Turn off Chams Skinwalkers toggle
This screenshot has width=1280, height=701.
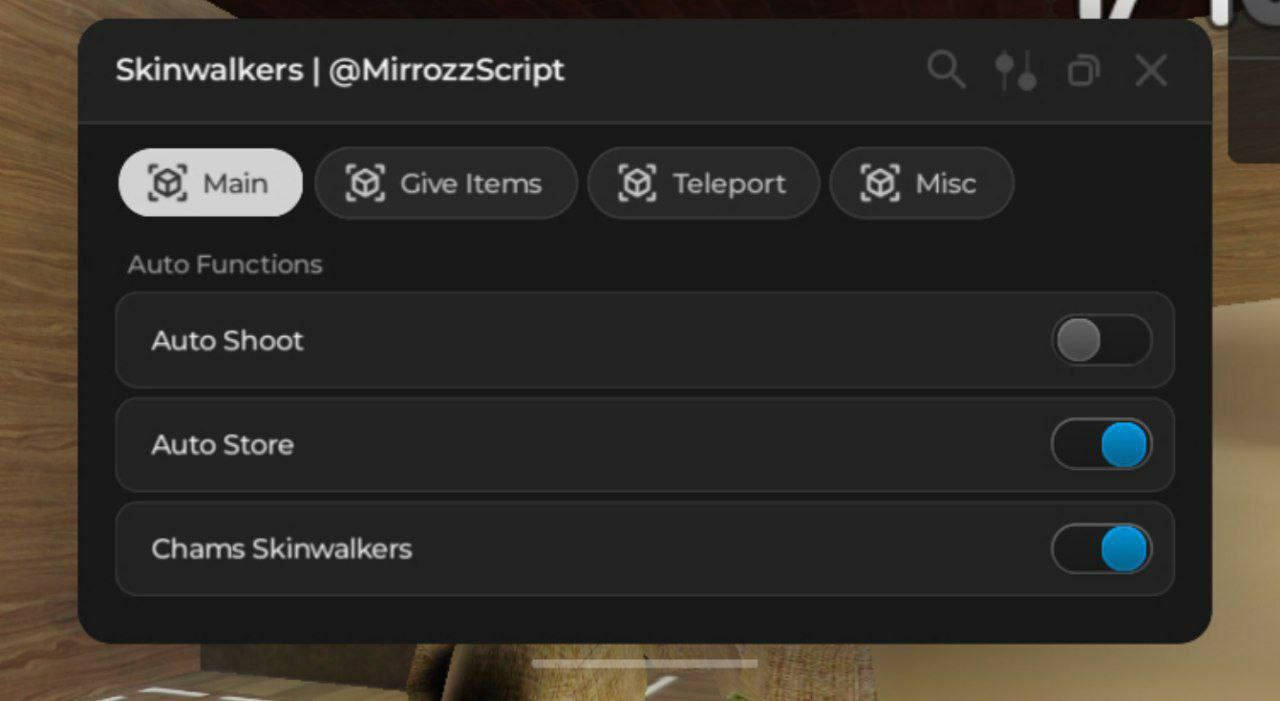[x=1101, y=548]
